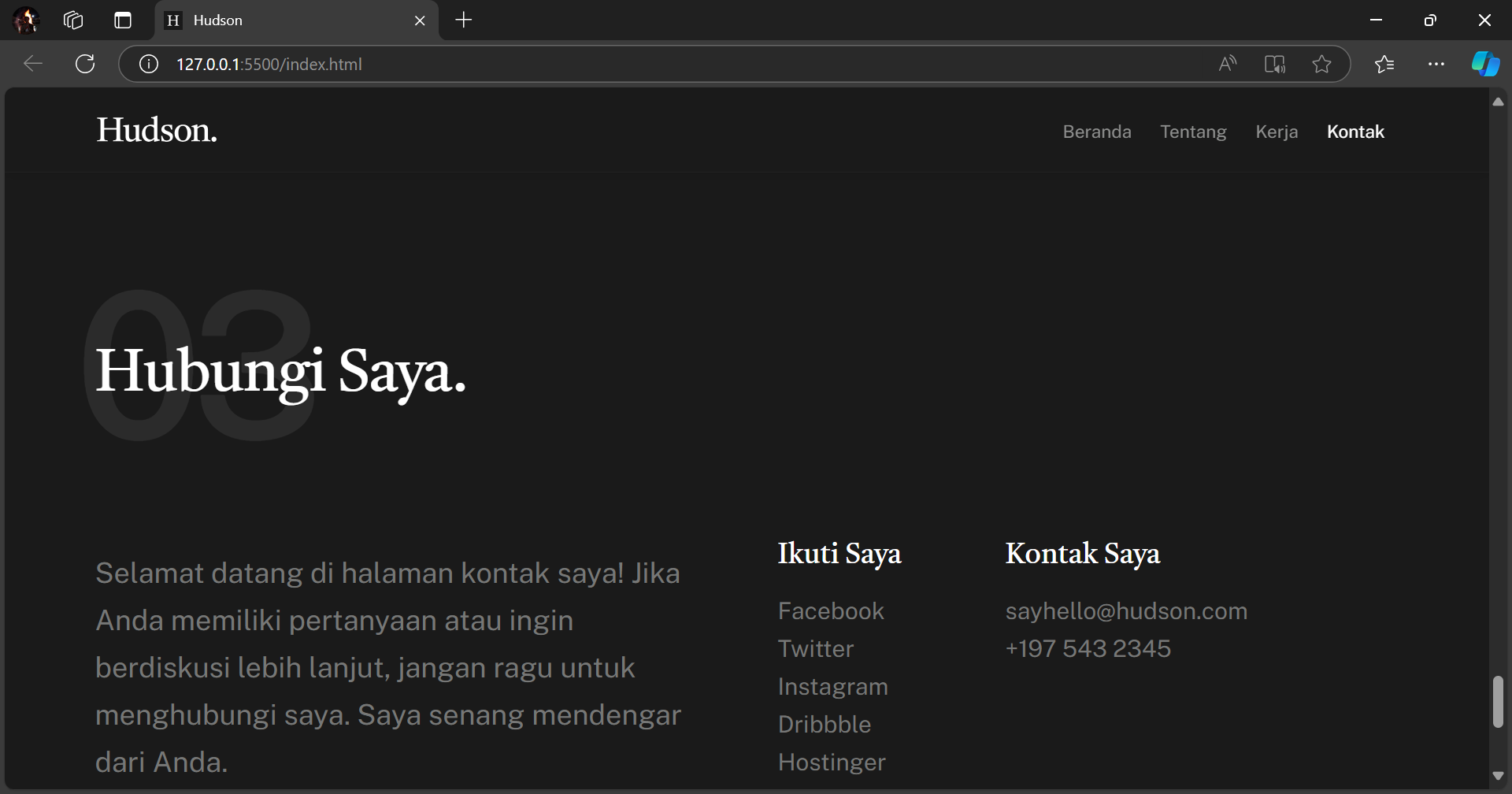Open the Favorites list icon
1512x794 pixels.
[x=1384, y=64]
